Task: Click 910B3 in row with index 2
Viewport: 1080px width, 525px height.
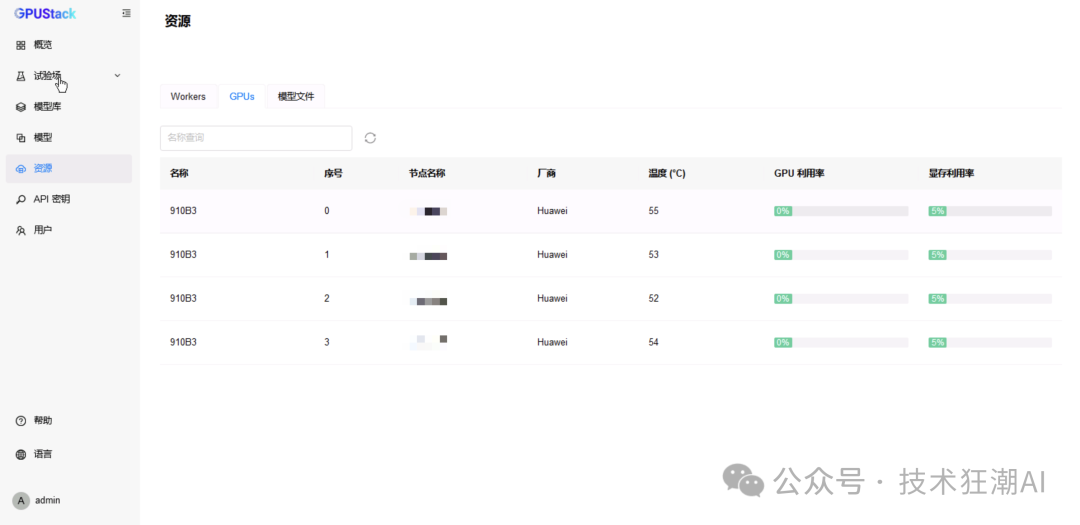Action: [183, 298]
